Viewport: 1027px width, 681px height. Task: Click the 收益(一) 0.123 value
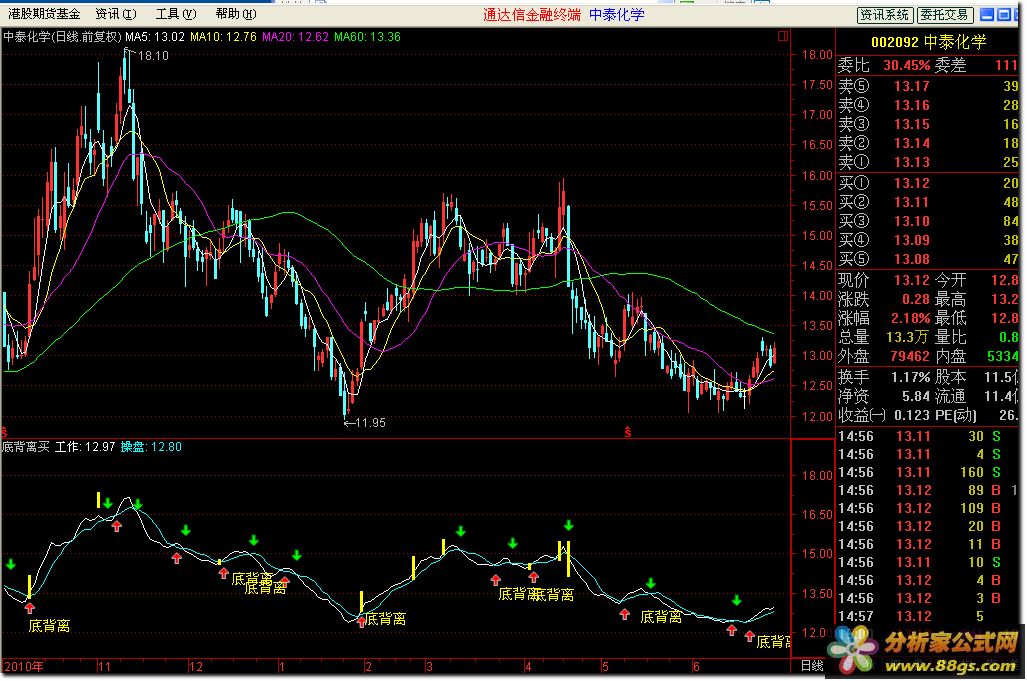[x=912, y=415]
